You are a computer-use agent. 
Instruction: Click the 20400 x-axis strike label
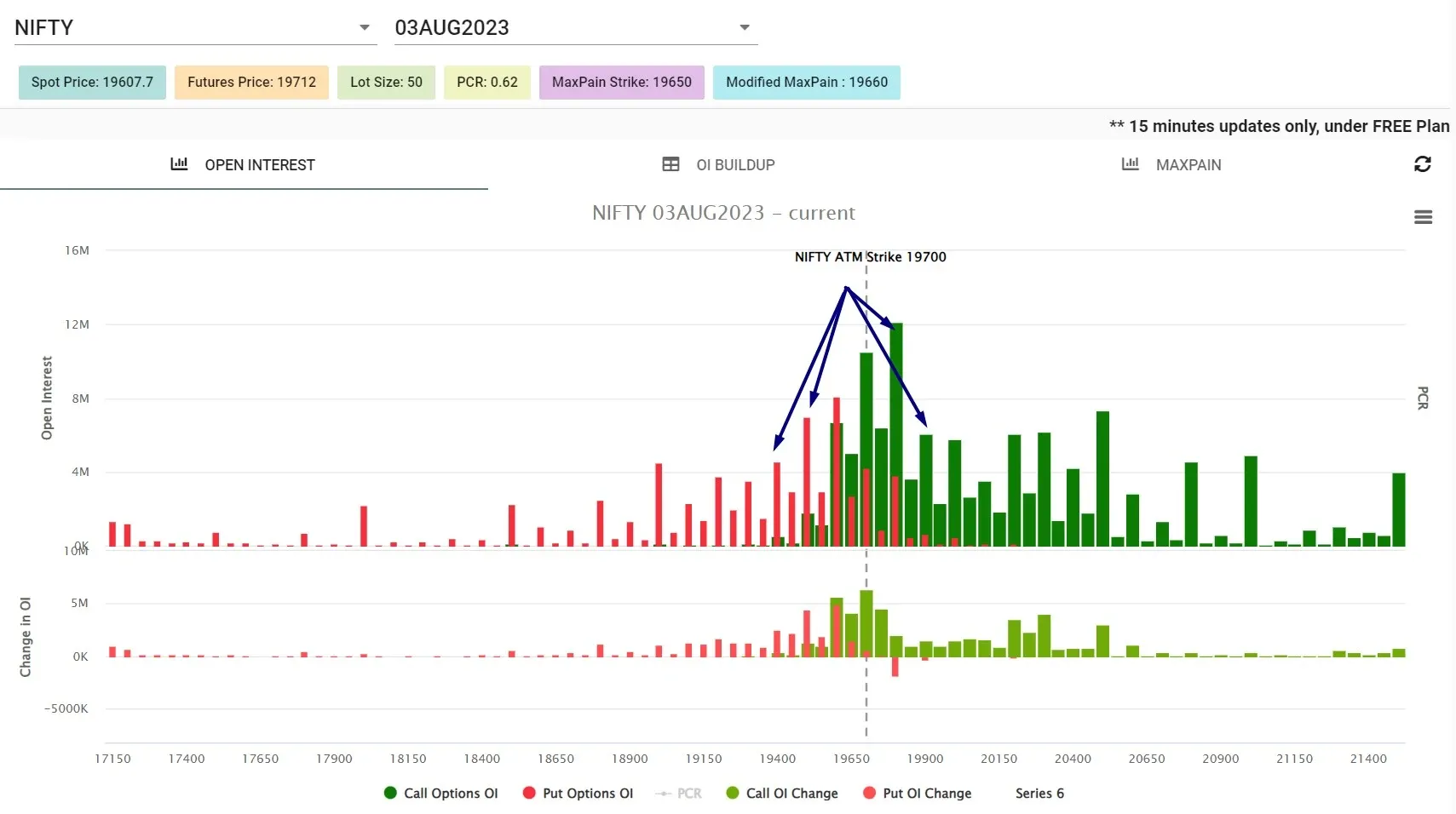[x=1073, y=759]
